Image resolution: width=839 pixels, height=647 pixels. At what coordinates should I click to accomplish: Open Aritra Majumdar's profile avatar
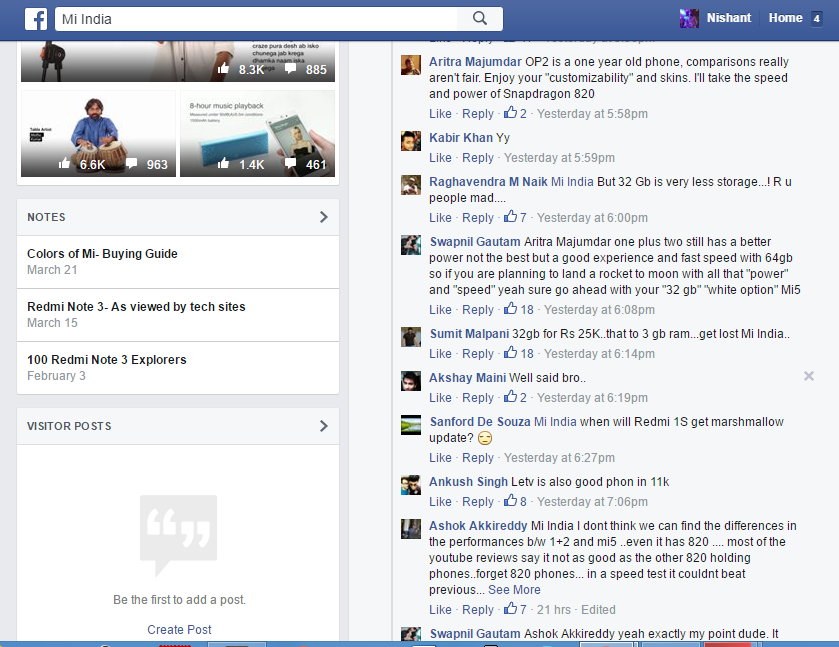click(411, 65)
